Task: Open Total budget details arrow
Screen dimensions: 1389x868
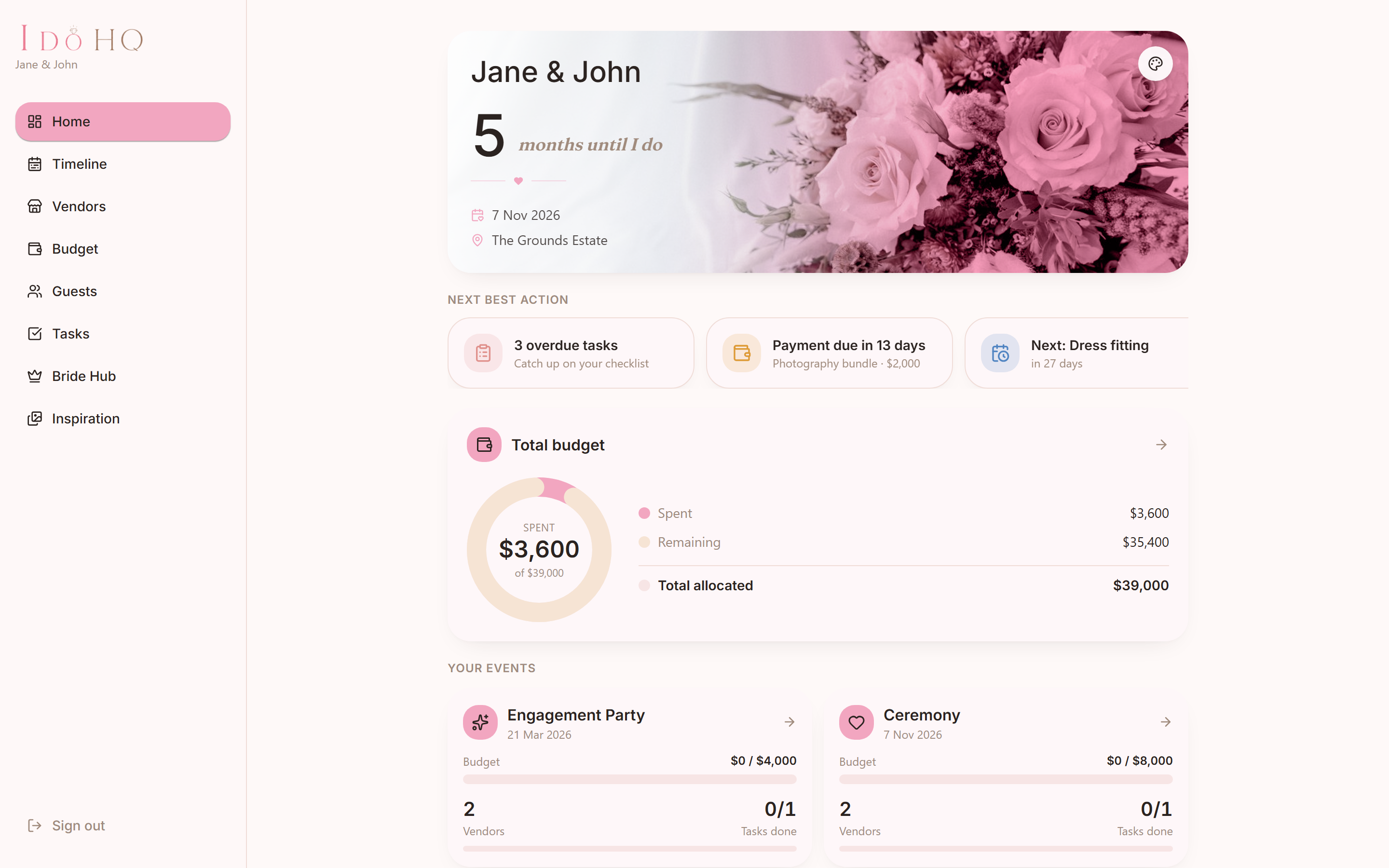Action: (1161, 445)
